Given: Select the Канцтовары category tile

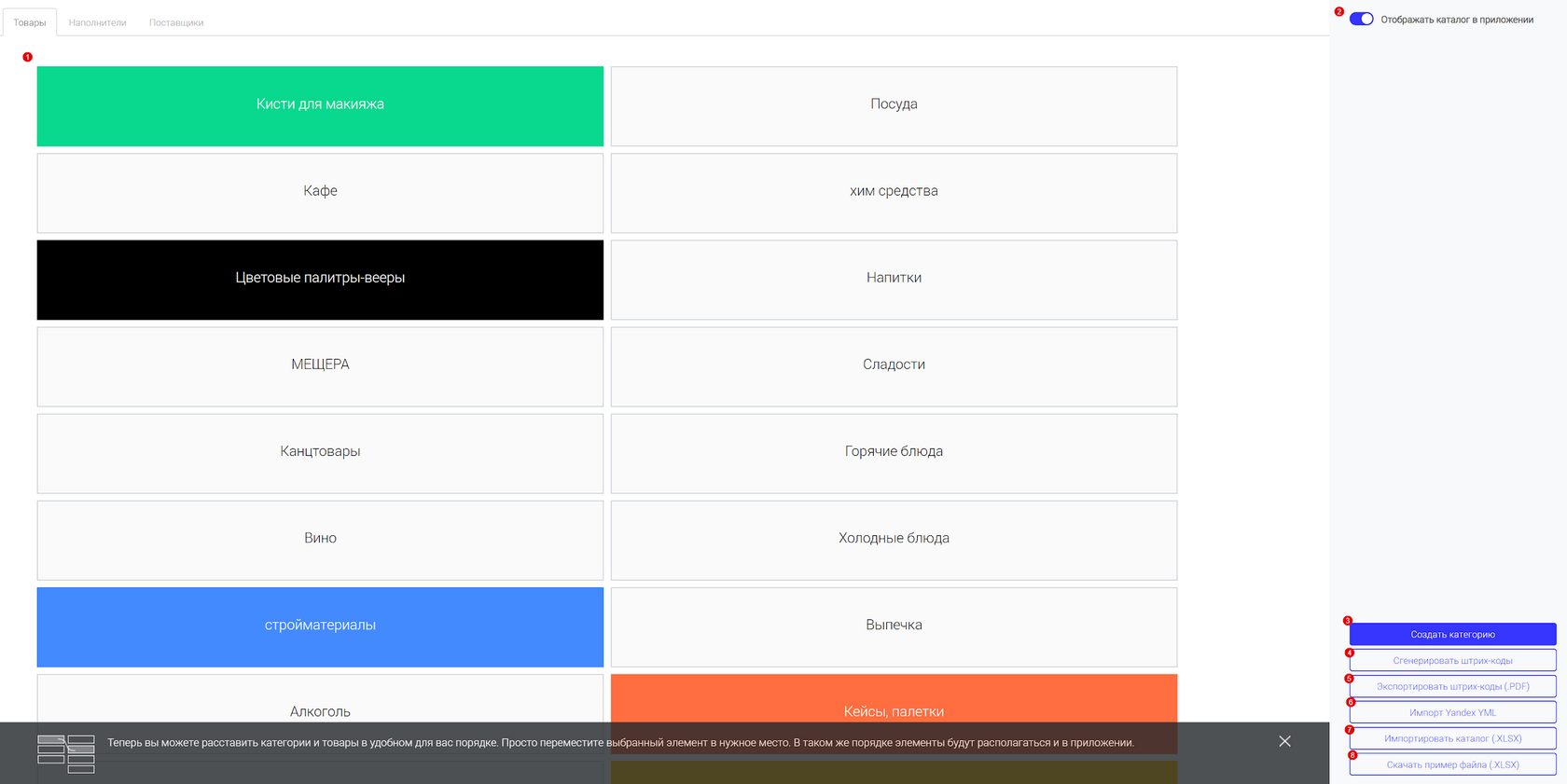Looking at the screenshot, I should click(320, 453).
